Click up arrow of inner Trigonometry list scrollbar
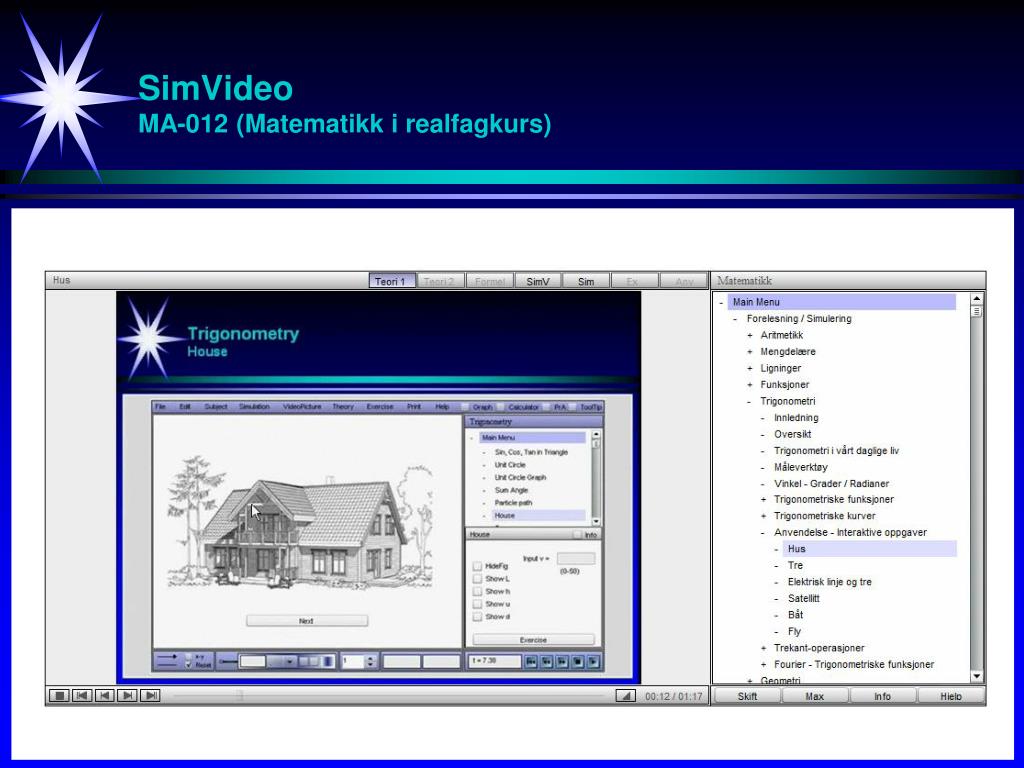Viewport: 1024px width, 768px height. coord(596,434)
